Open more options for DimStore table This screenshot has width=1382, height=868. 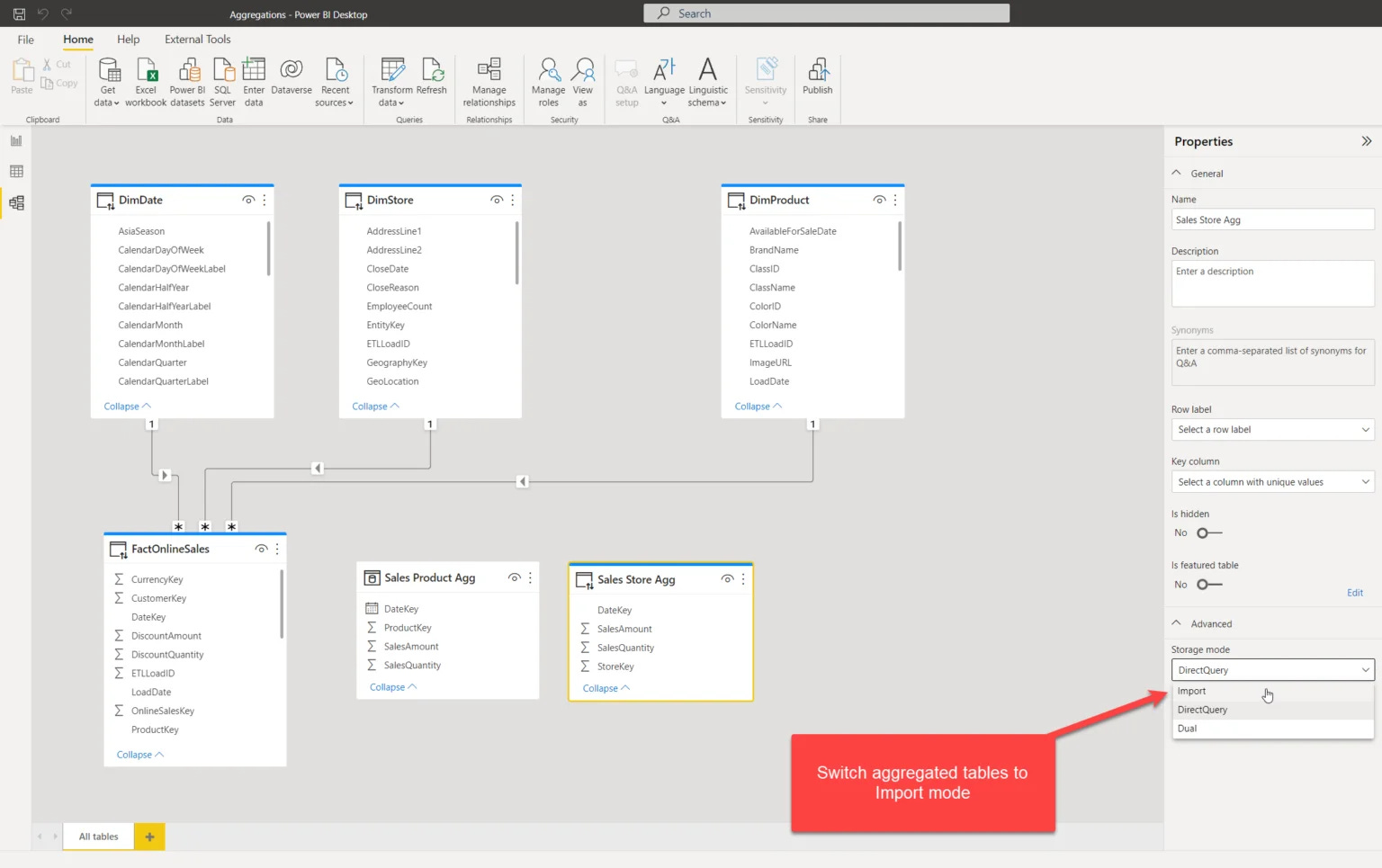click(x=513, y=200)
